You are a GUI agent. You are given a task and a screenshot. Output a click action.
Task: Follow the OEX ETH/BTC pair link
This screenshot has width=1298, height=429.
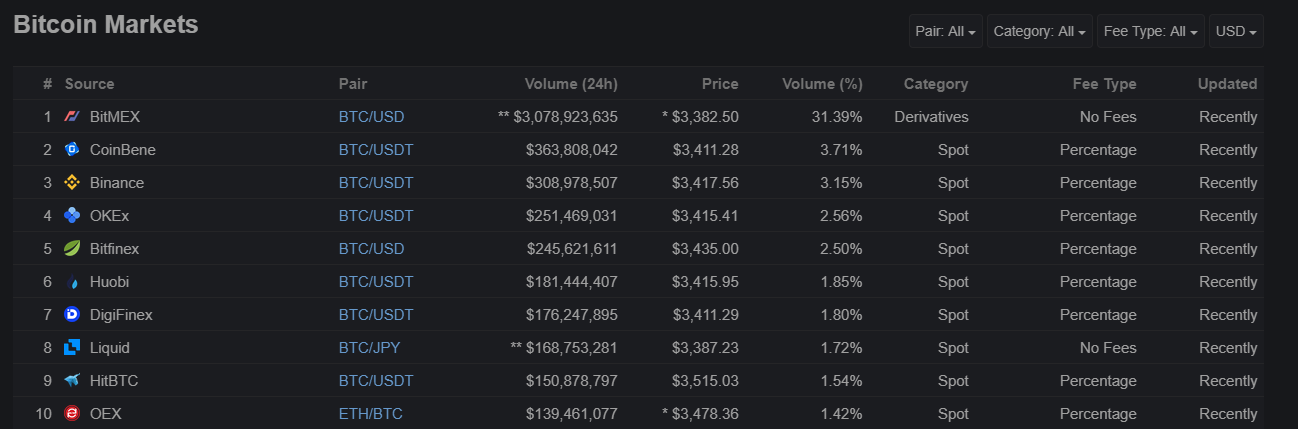pos(370,414)
